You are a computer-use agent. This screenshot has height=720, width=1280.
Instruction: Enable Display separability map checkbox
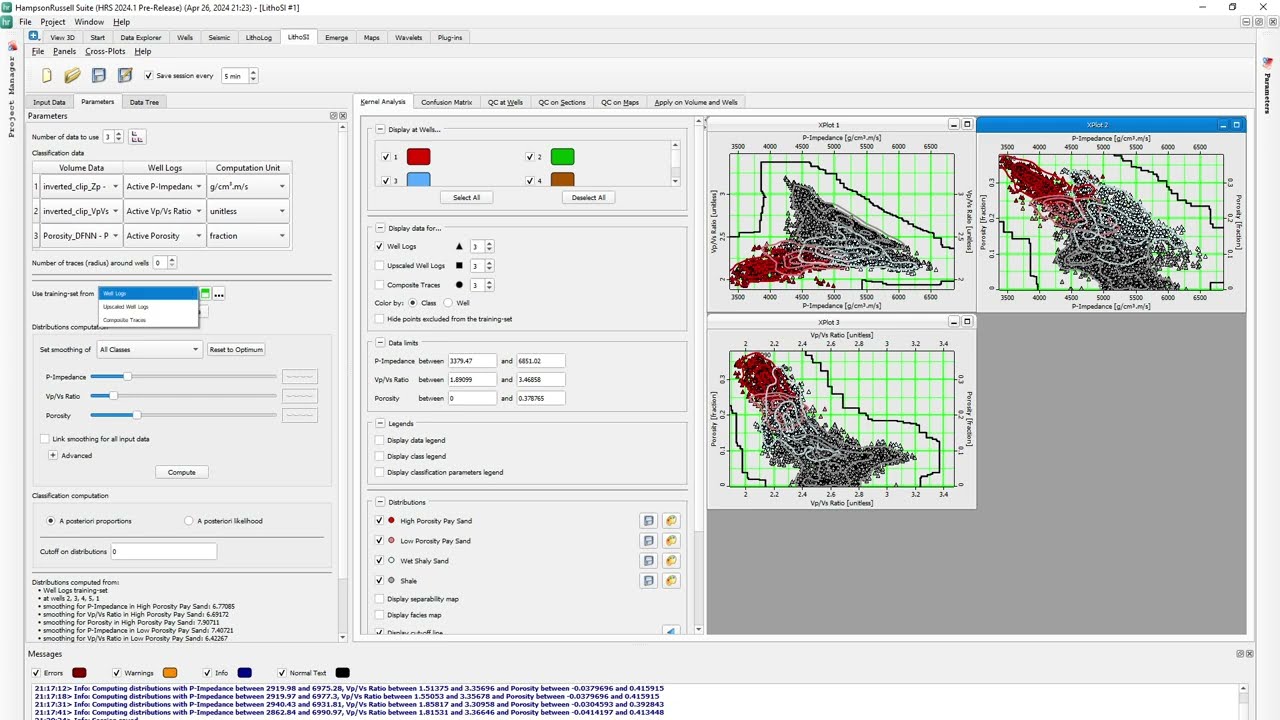[x=379, y=599]
